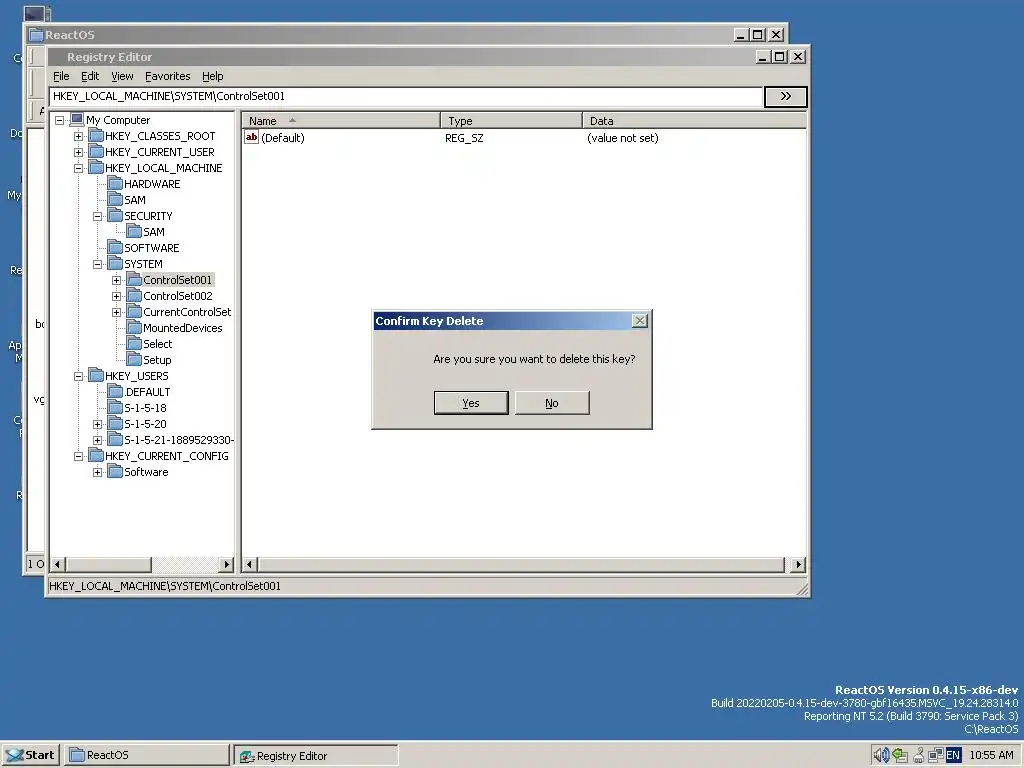Expand HKEY_CURRENT_USER node
The width and height of the screenshot is (1024, 768).
(x=78, y=152)
